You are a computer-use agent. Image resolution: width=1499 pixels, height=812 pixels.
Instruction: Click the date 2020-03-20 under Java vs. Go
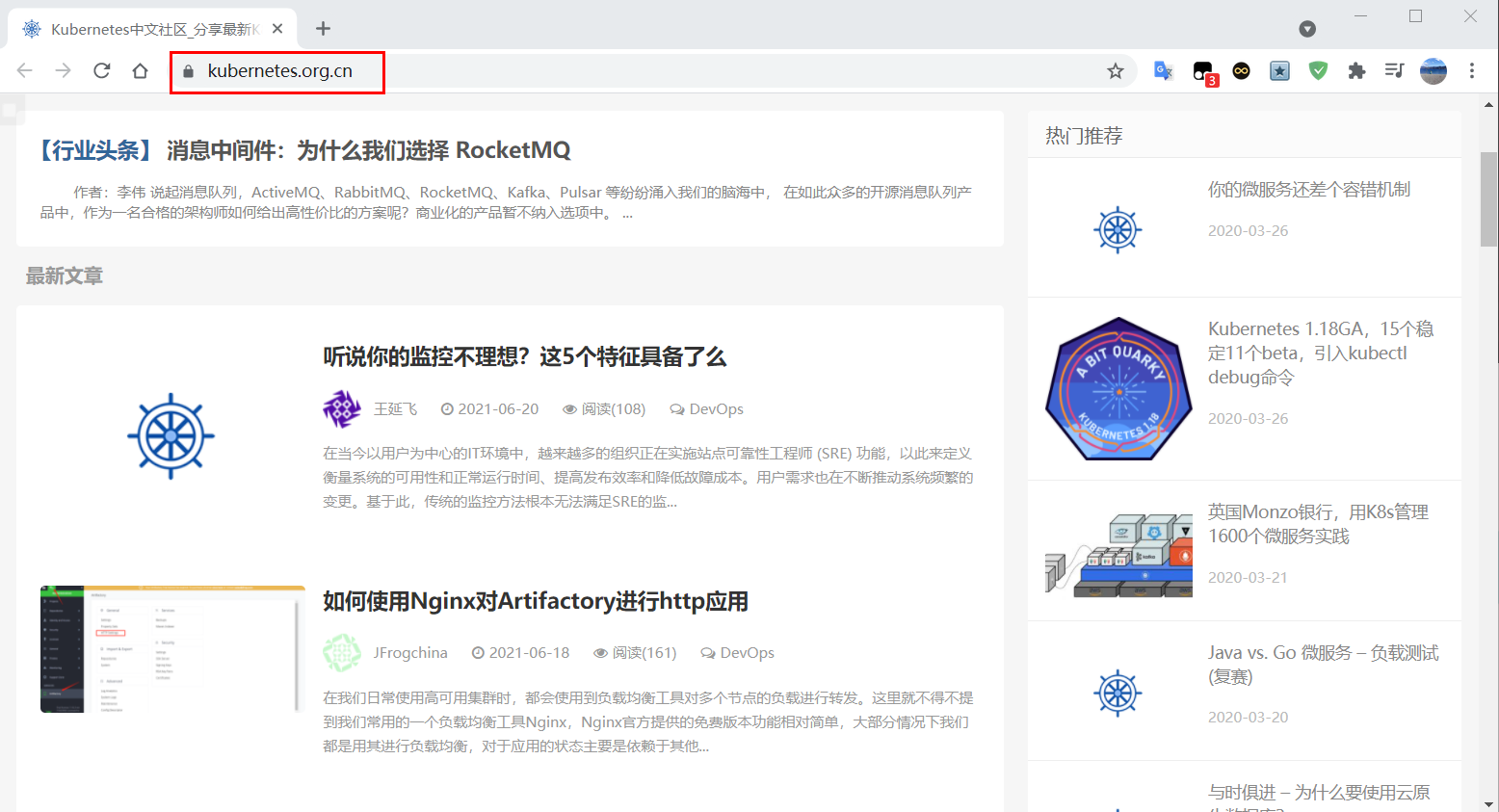(1248, 718)
